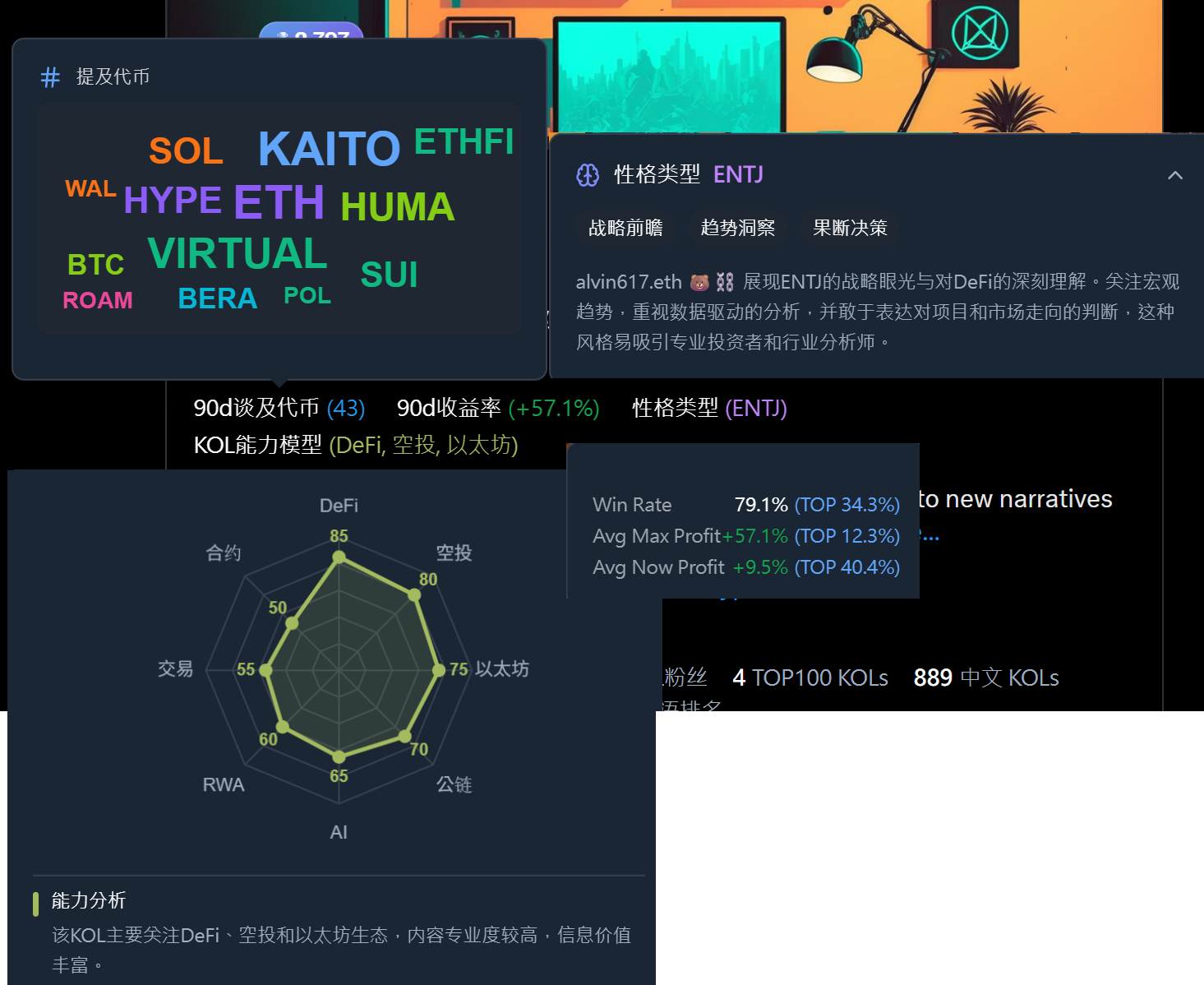Click the RWA radar point labeled 60

coord(283,727)
